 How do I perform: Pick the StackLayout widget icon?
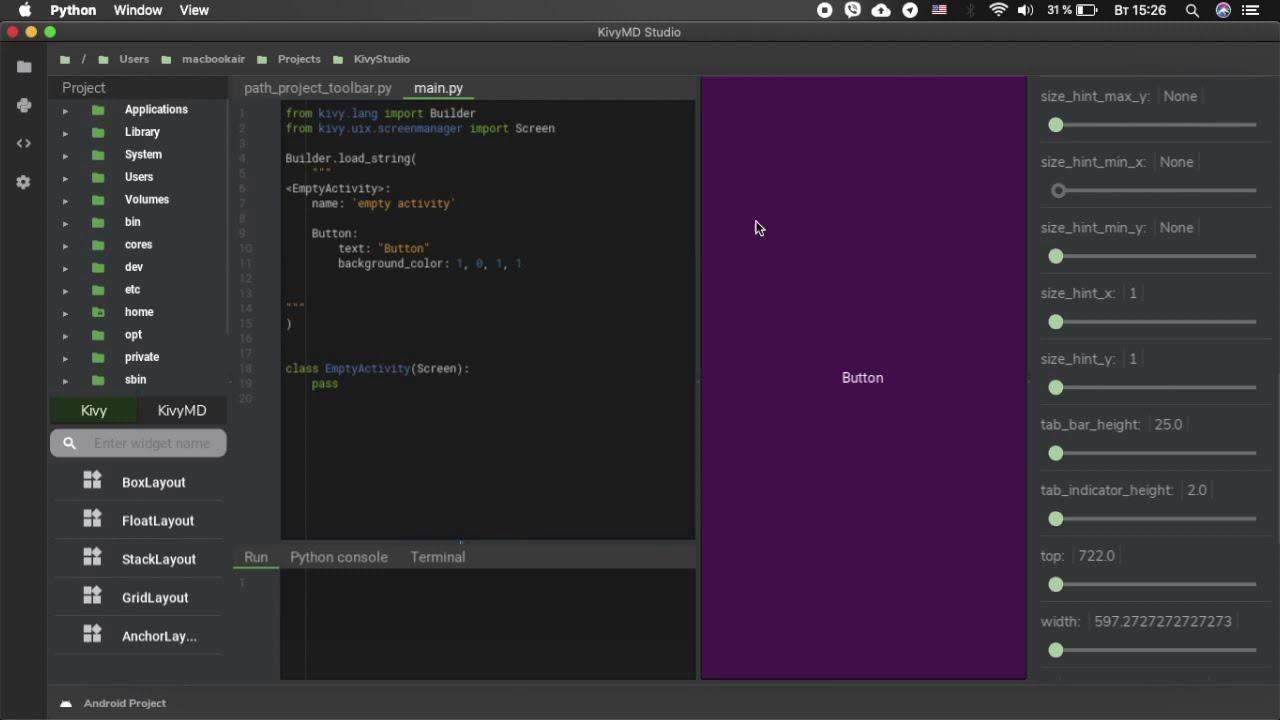pyautogui.click(x=93, y=558)
